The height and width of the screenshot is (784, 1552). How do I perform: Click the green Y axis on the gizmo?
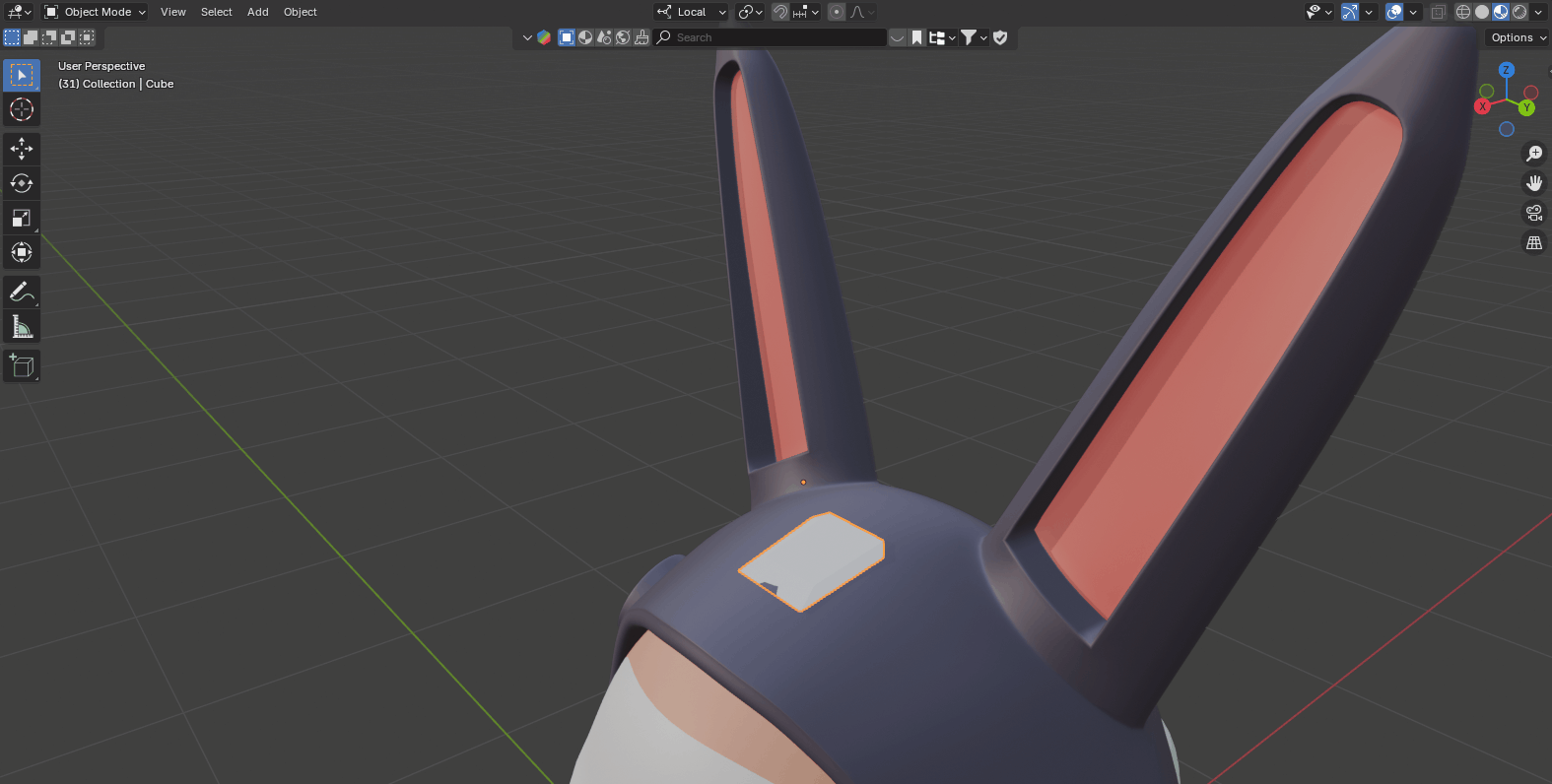click(x=1527, y=107)
